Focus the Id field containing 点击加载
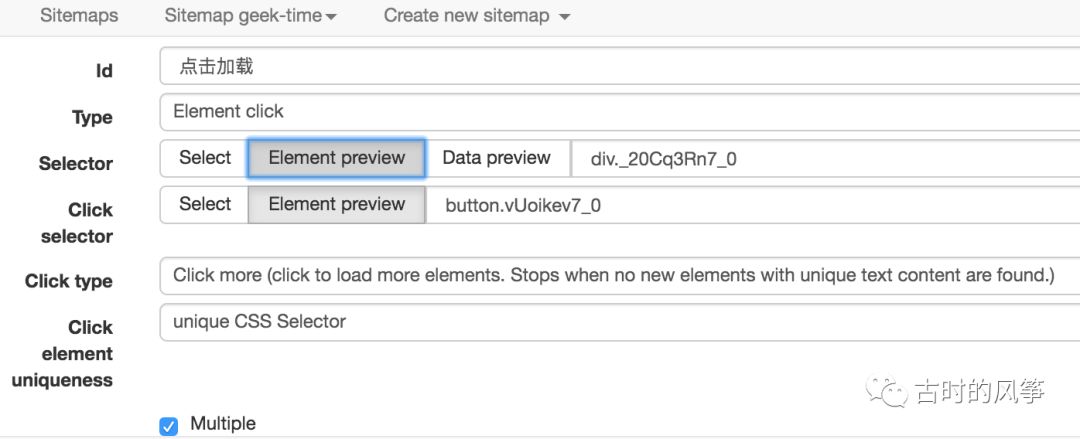 (x=620, y=66)
